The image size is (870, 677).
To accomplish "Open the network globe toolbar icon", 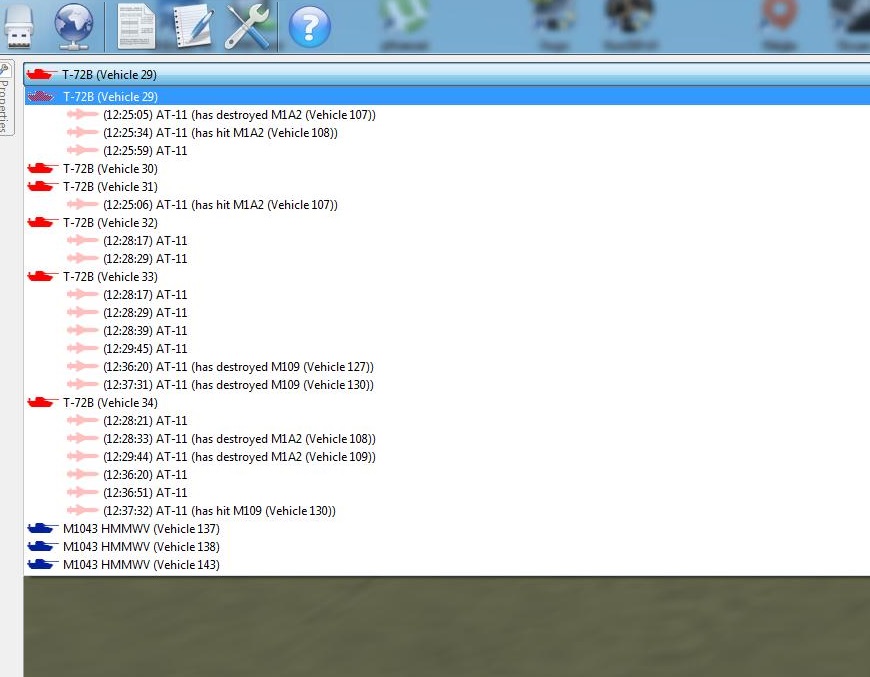I will (74, 26).
